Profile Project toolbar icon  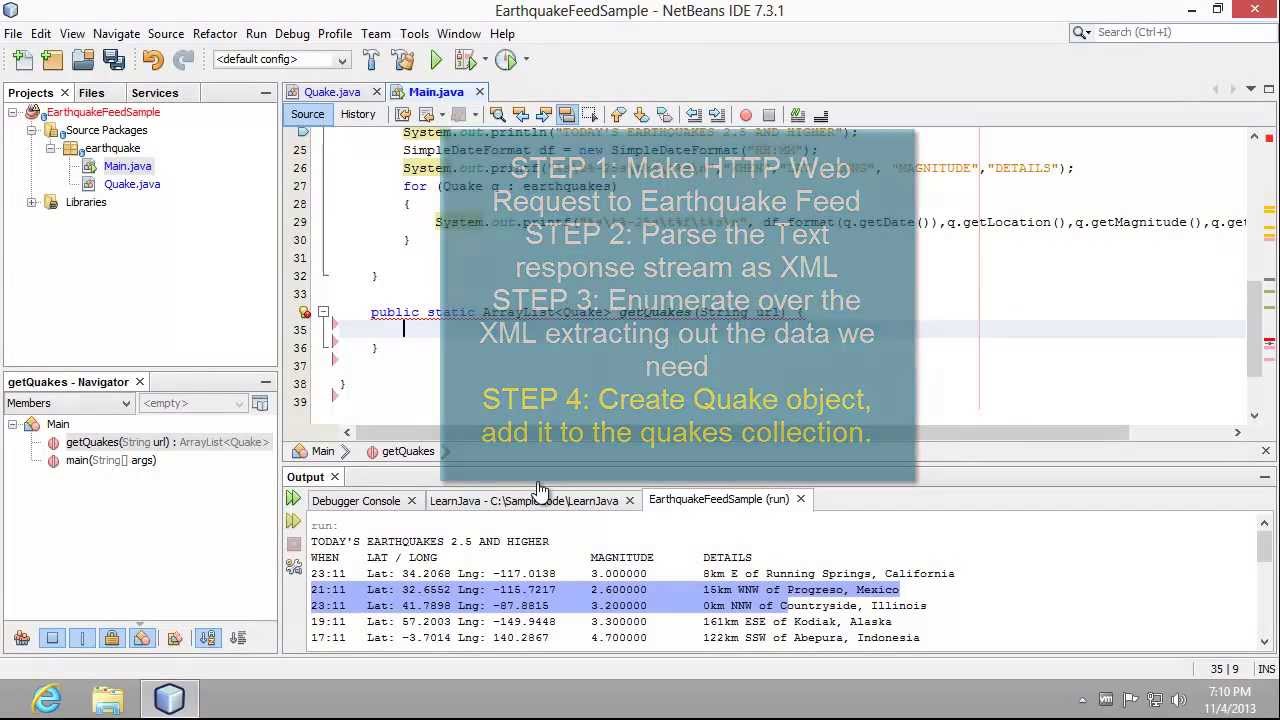tap(505, 60)
